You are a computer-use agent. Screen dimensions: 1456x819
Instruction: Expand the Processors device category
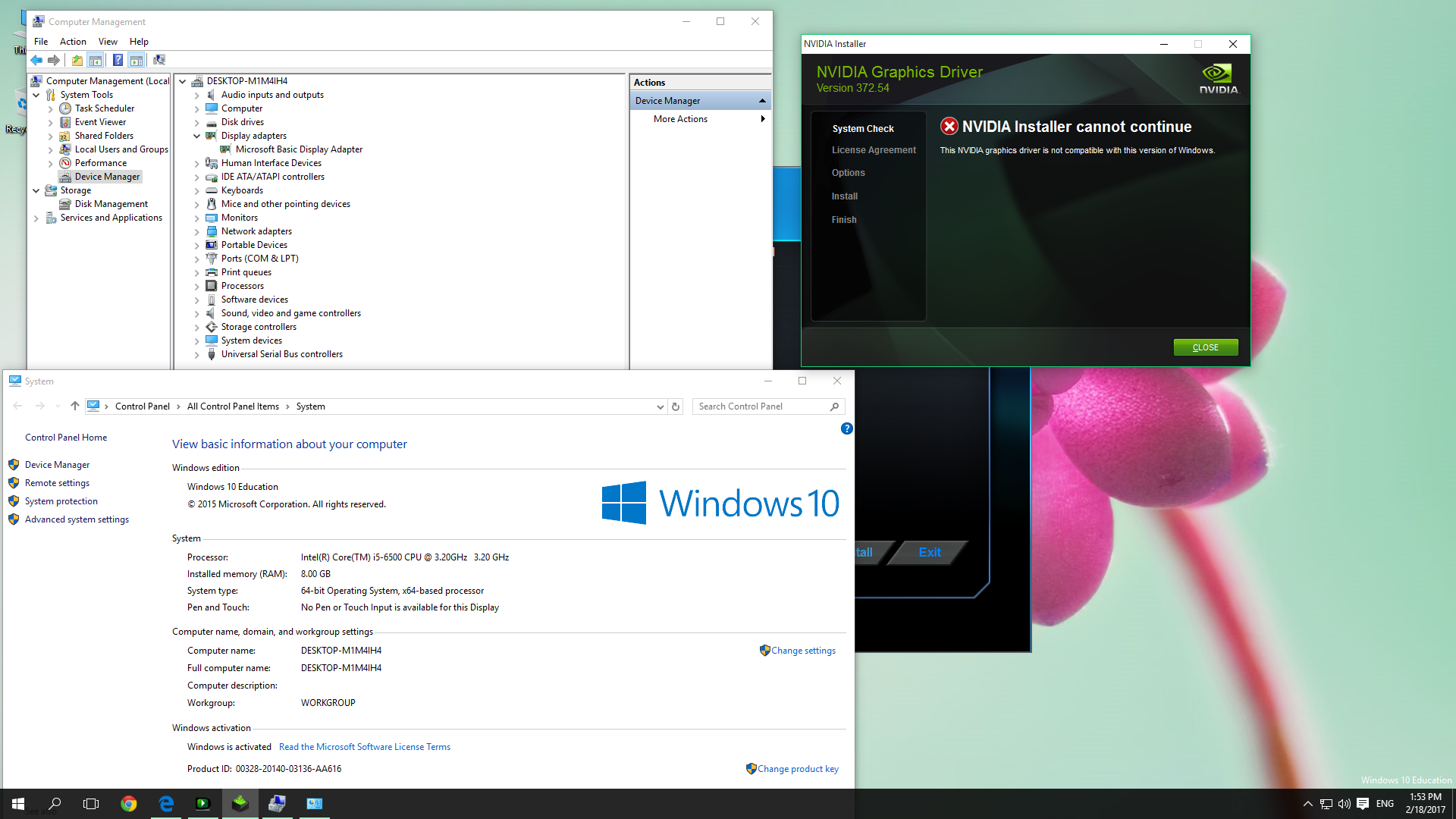tap(196, 286)
